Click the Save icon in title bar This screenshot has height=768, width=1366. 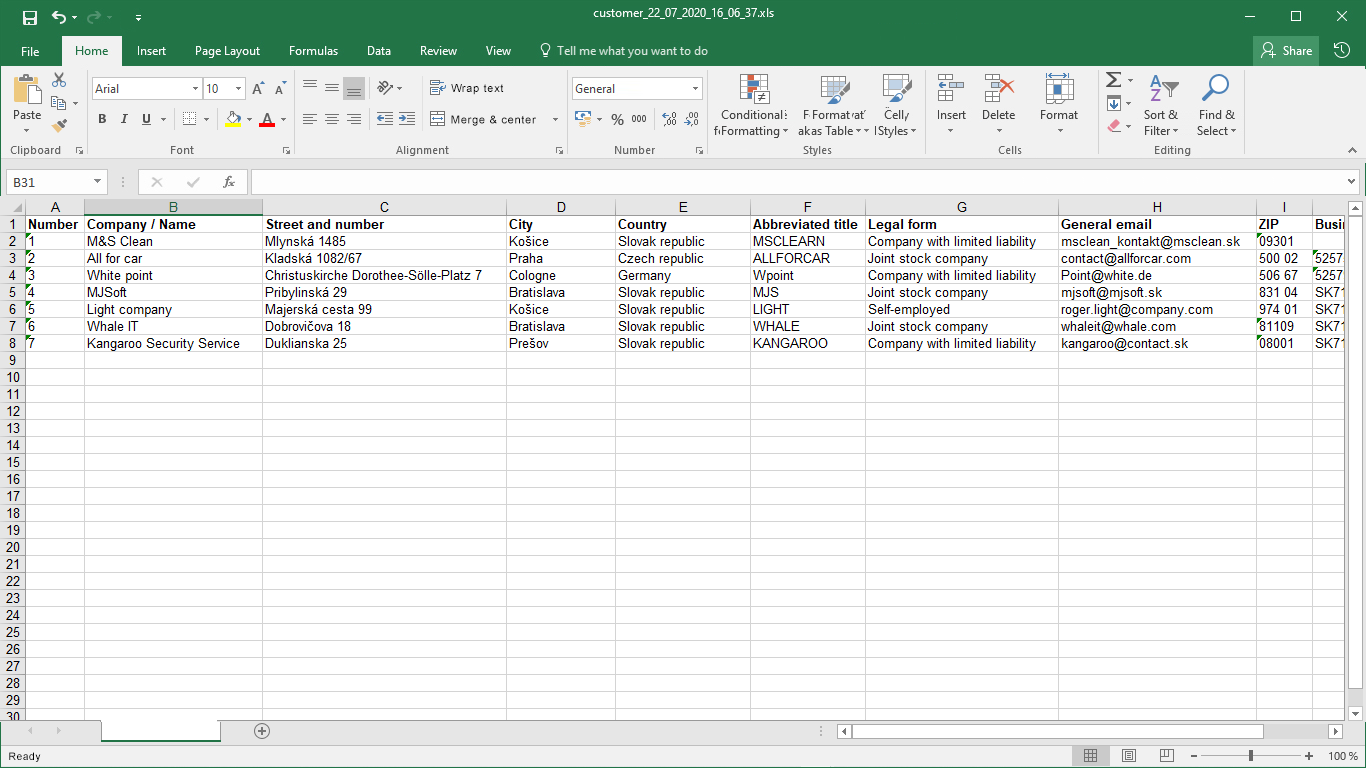click(29, 17)
